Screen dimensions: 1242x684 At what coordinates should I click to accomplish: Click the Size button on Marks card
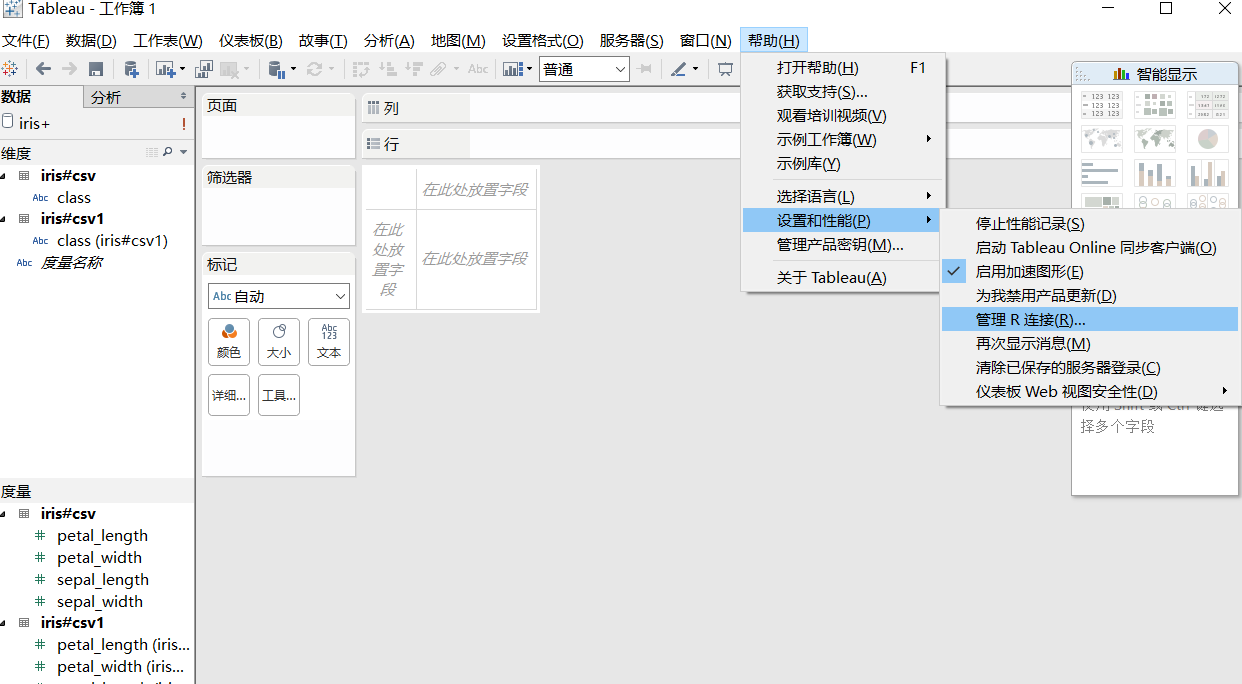coord(279,342)
